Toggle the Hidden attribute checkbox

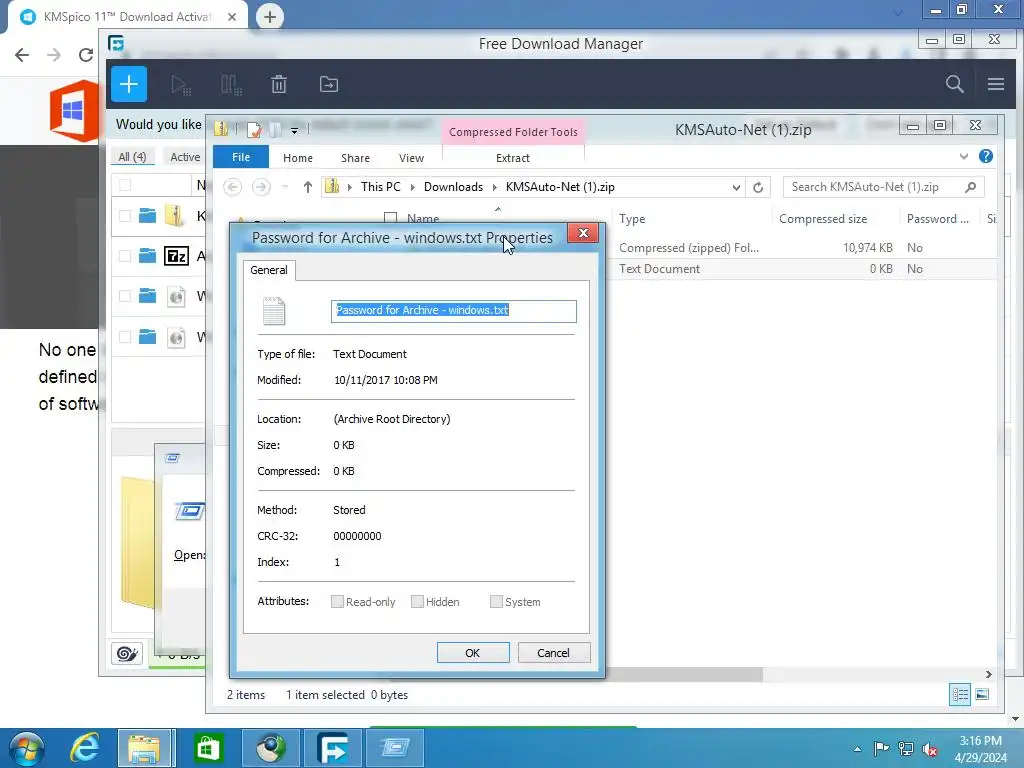point(417,601)
